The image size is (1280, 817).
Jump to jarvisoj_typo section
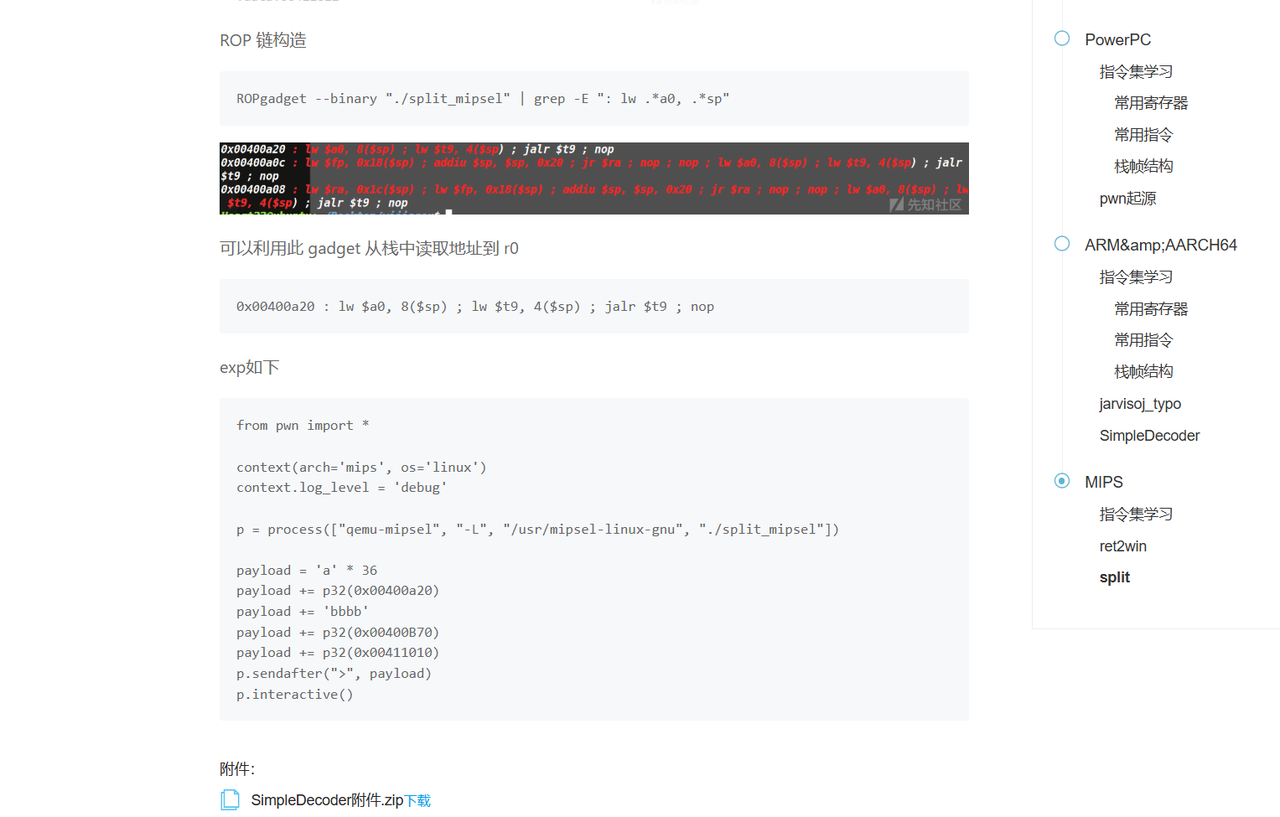click(x=1140, y=404)
